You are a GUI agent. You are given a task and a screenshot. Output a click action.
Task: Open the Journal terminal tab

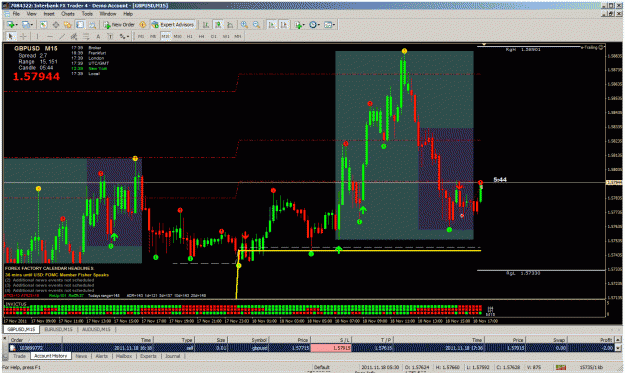173,356
